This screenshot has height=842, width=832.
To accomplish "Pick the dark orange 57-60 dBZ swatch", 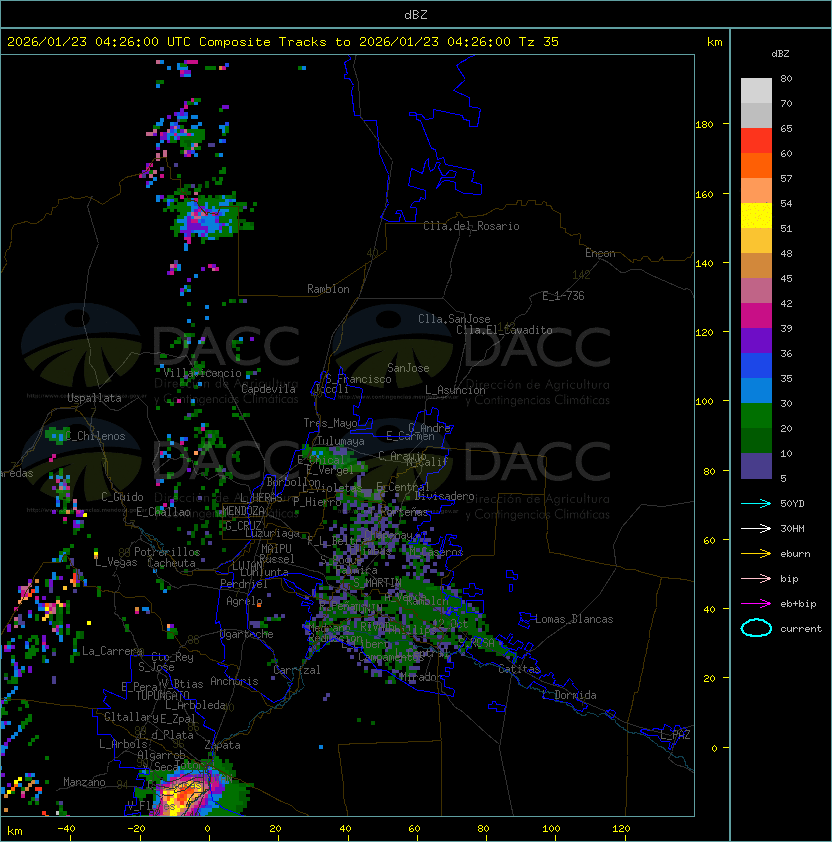I will click(x=756, y=165).
